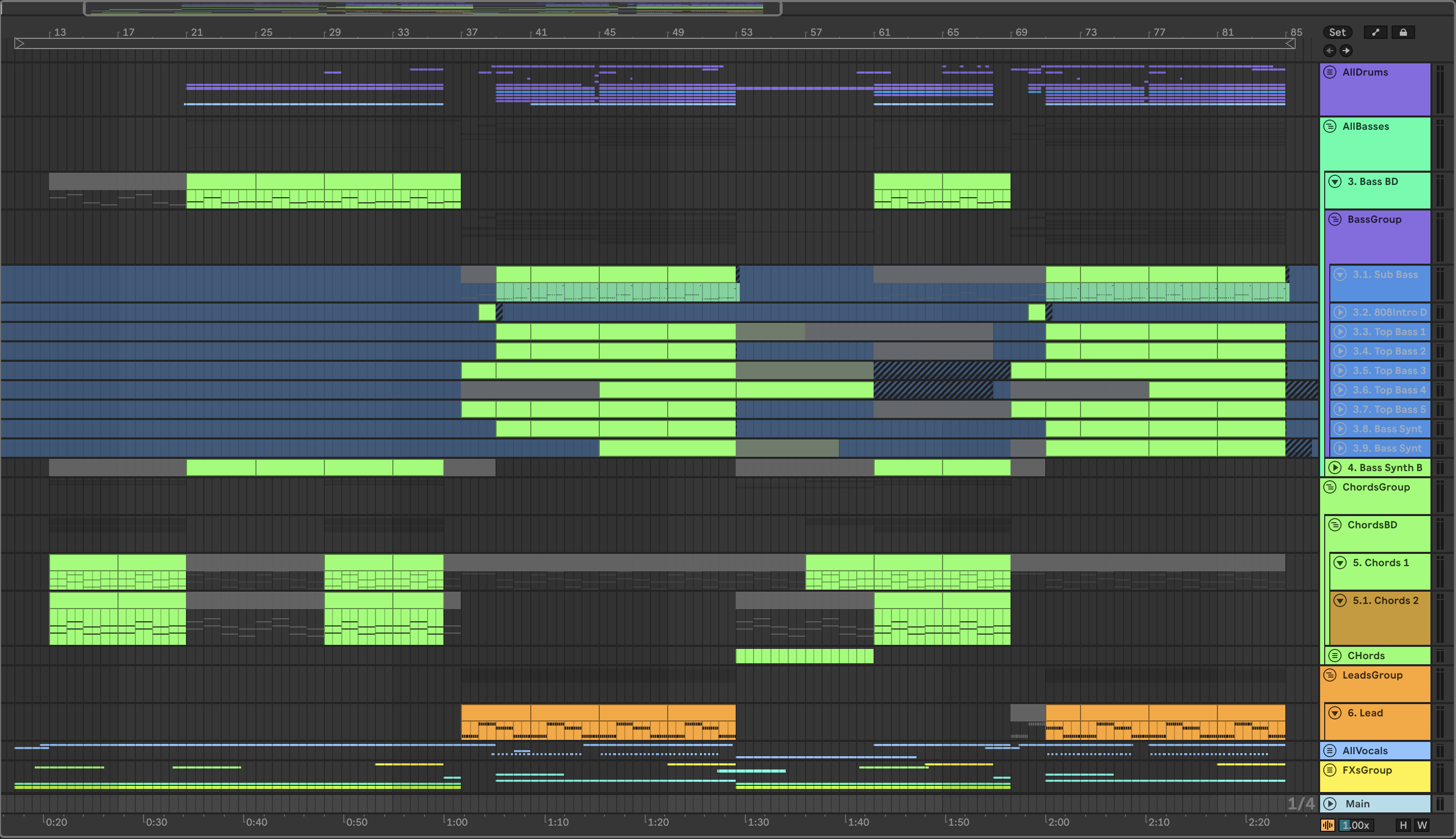Fold the BassGroup group icon

[x=1335, y=220]
